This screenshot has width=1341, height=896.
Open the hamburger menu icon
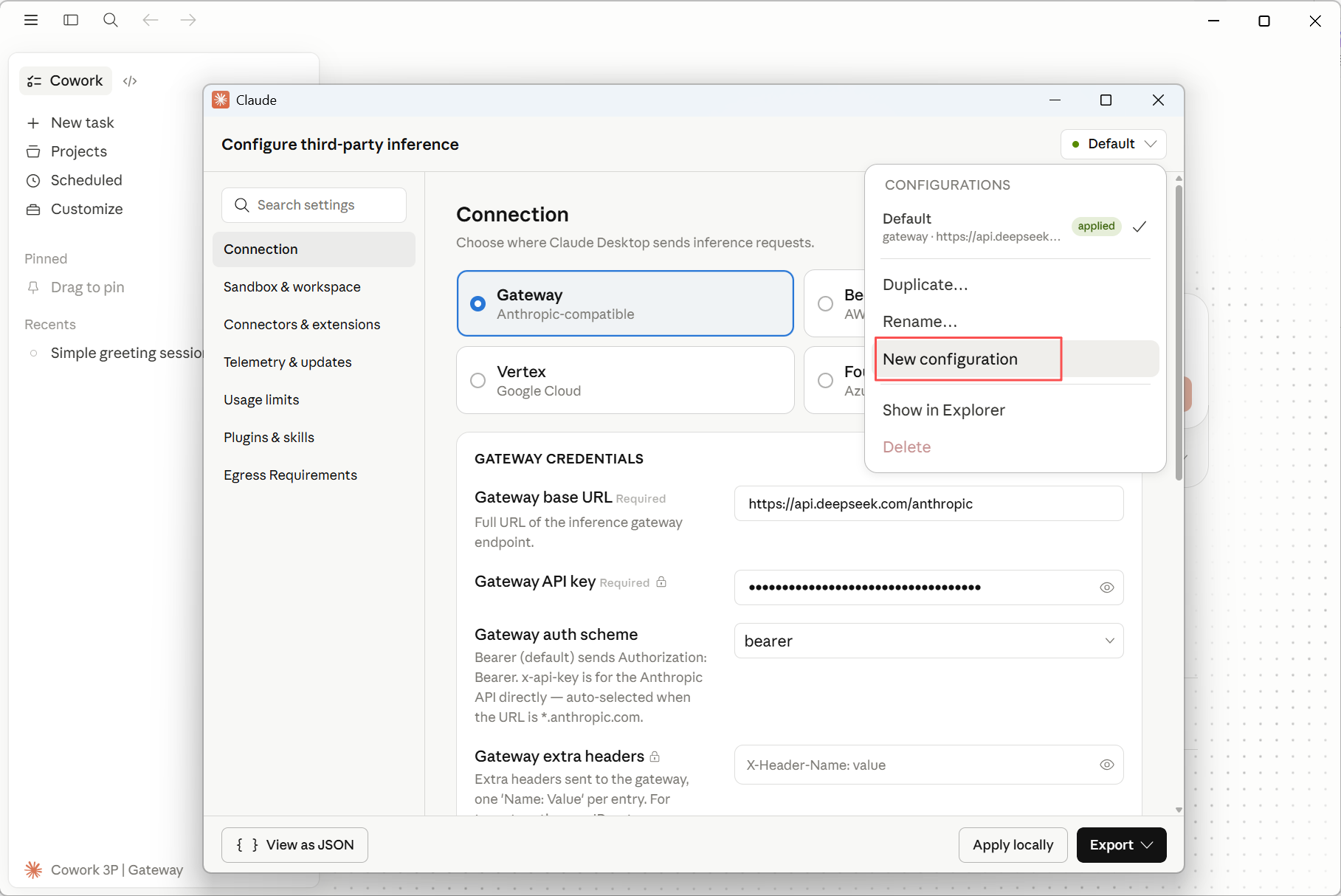coord(31,20)
